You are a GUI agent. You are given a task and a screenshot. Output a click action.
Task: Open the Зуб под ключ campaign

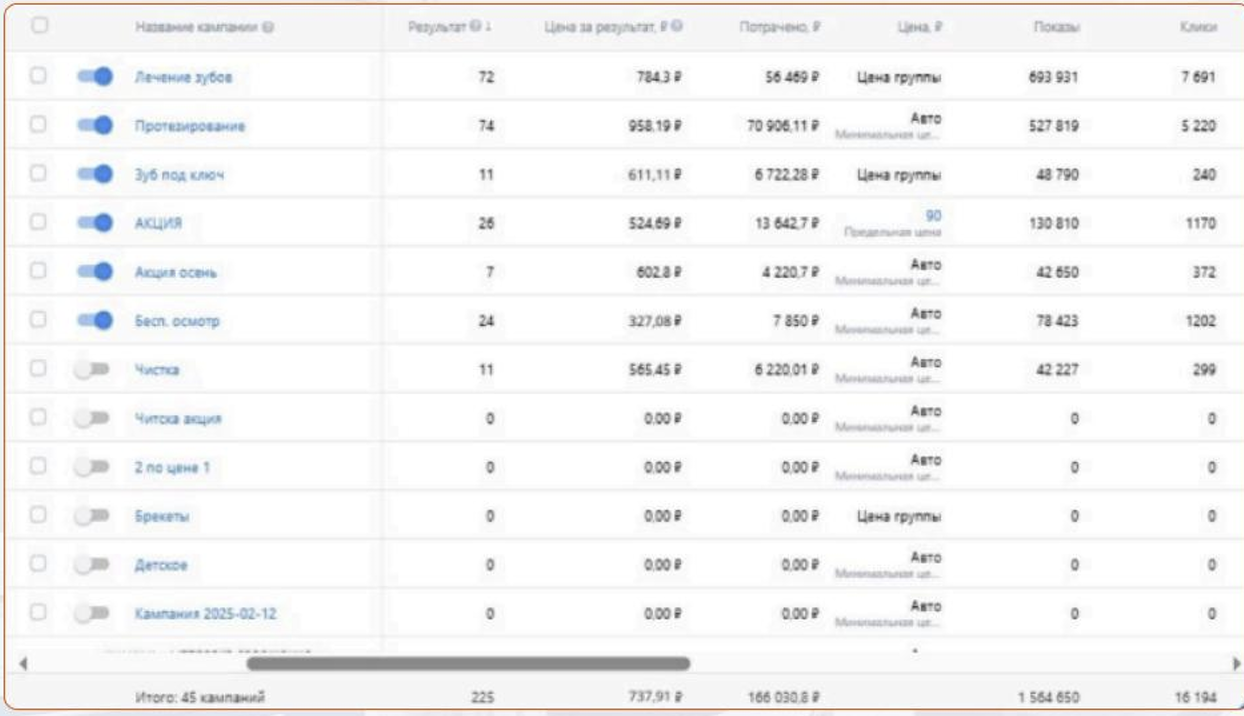click(x=179, y=174)
